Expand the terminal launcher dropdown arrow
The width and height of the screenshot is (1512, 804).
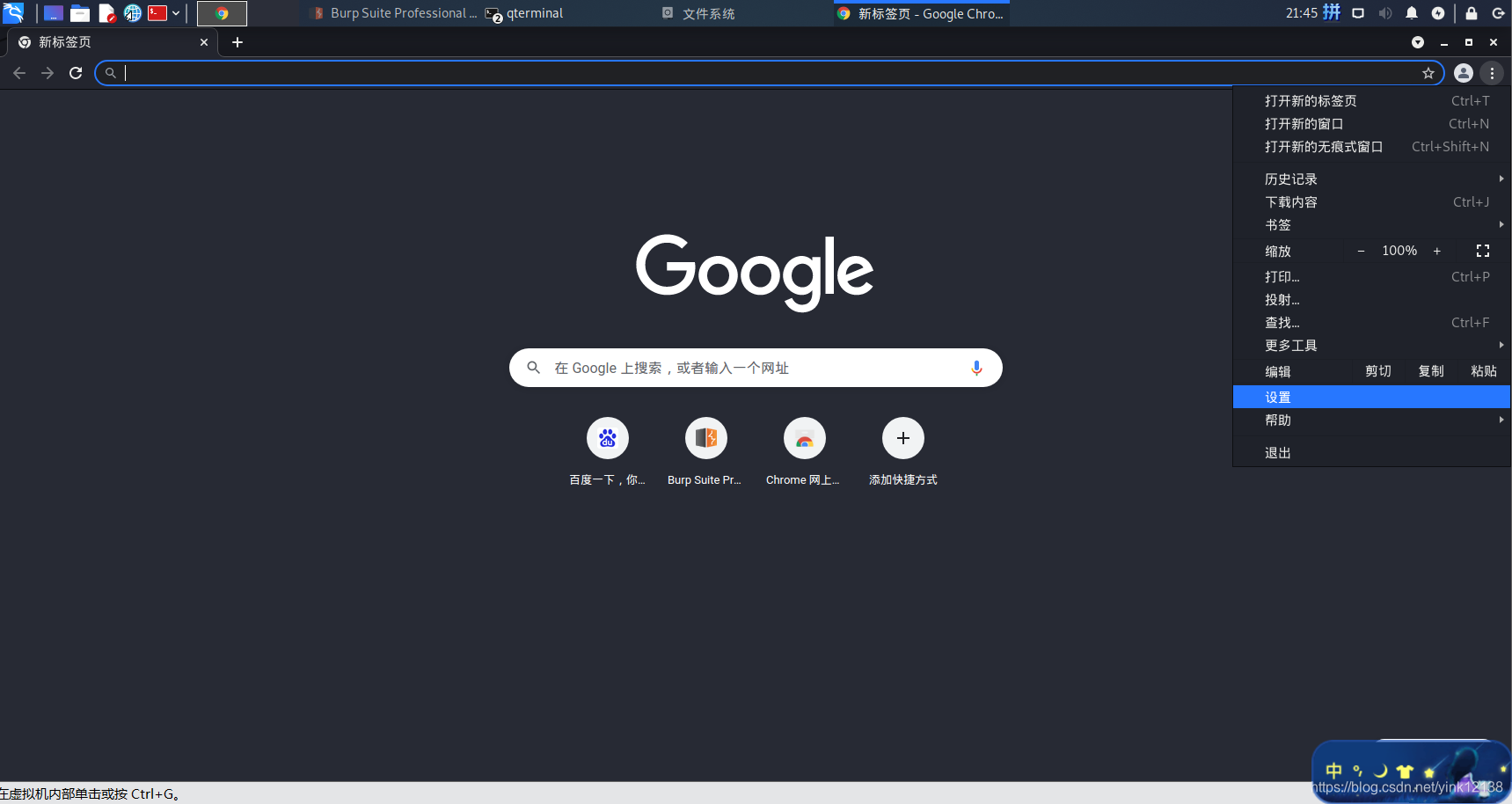[176, 13]
